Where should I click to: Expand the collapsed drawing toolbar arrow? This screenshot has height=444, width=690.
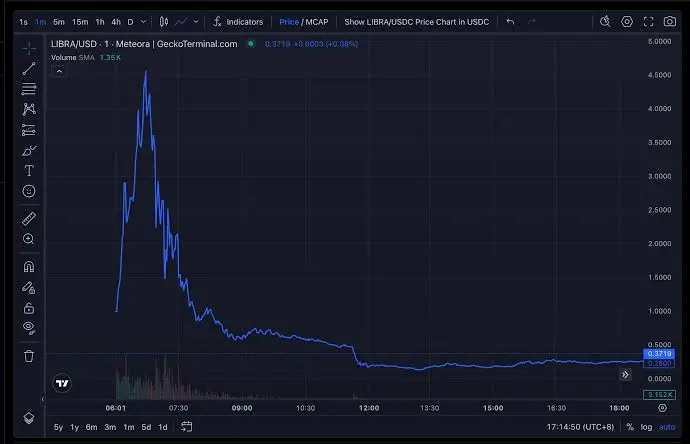(x=43, y=399)
